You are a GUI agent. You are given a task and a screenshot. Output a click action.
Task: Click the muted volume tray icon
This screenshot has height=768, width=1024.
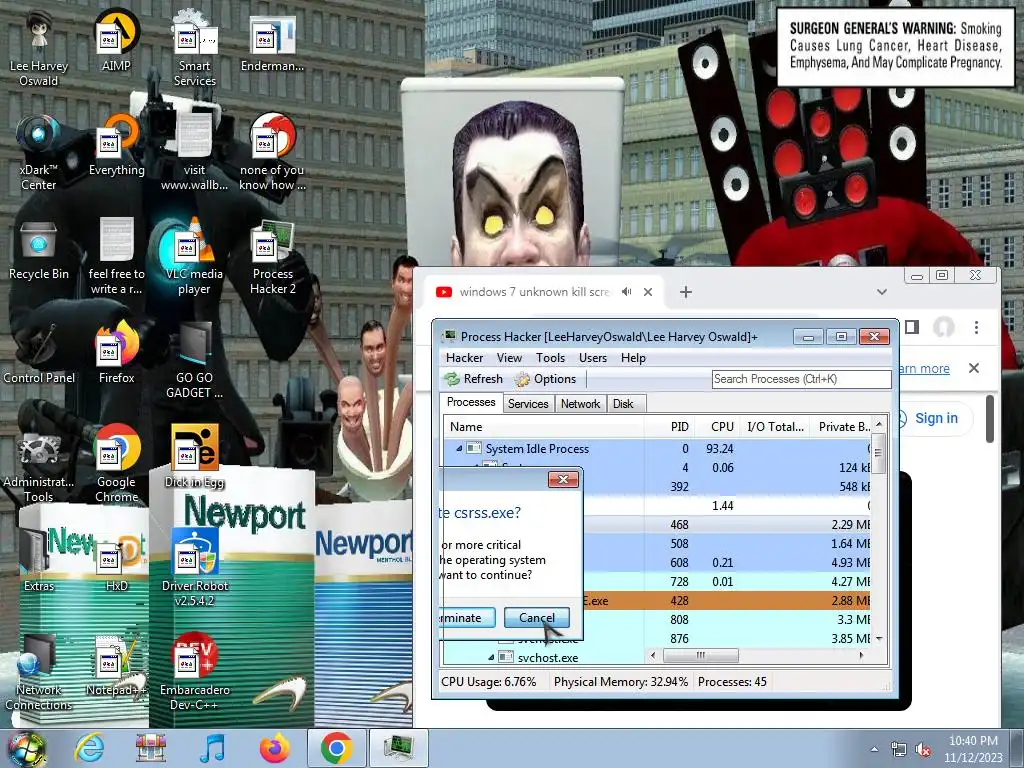pos(923,750)
